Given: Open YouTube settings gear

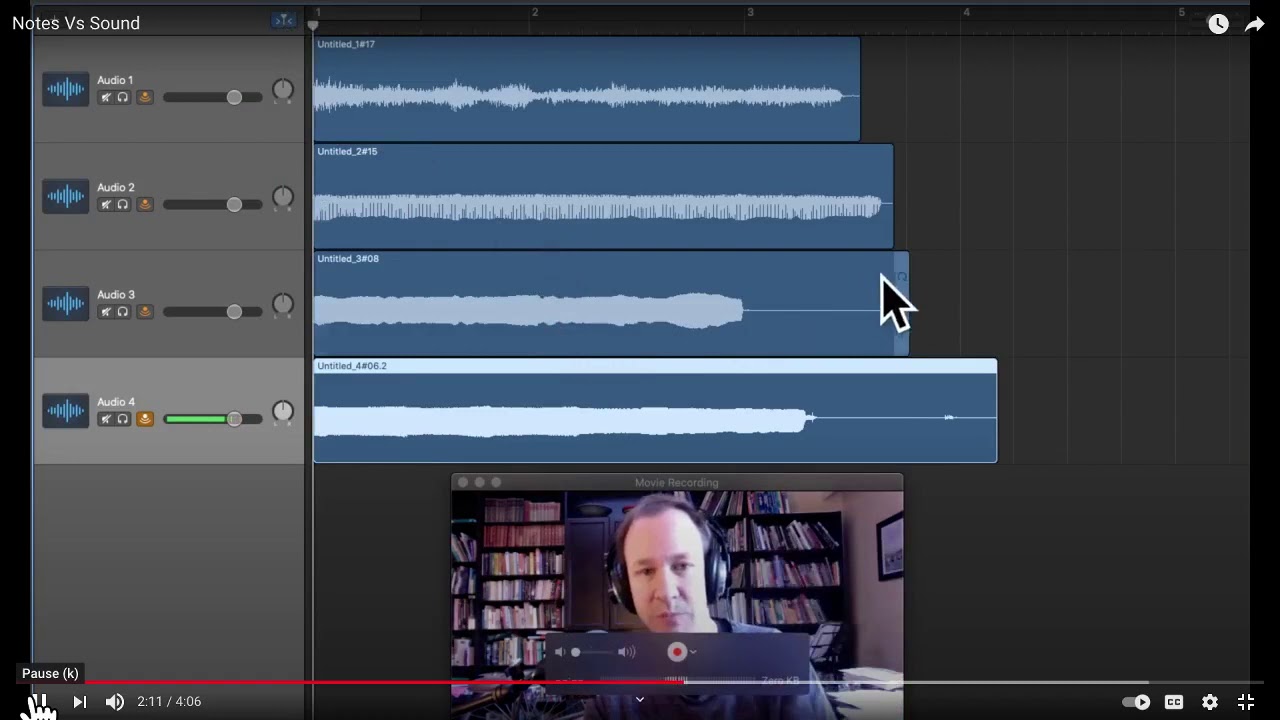Looking at the screenshot, I should 1210,702.
